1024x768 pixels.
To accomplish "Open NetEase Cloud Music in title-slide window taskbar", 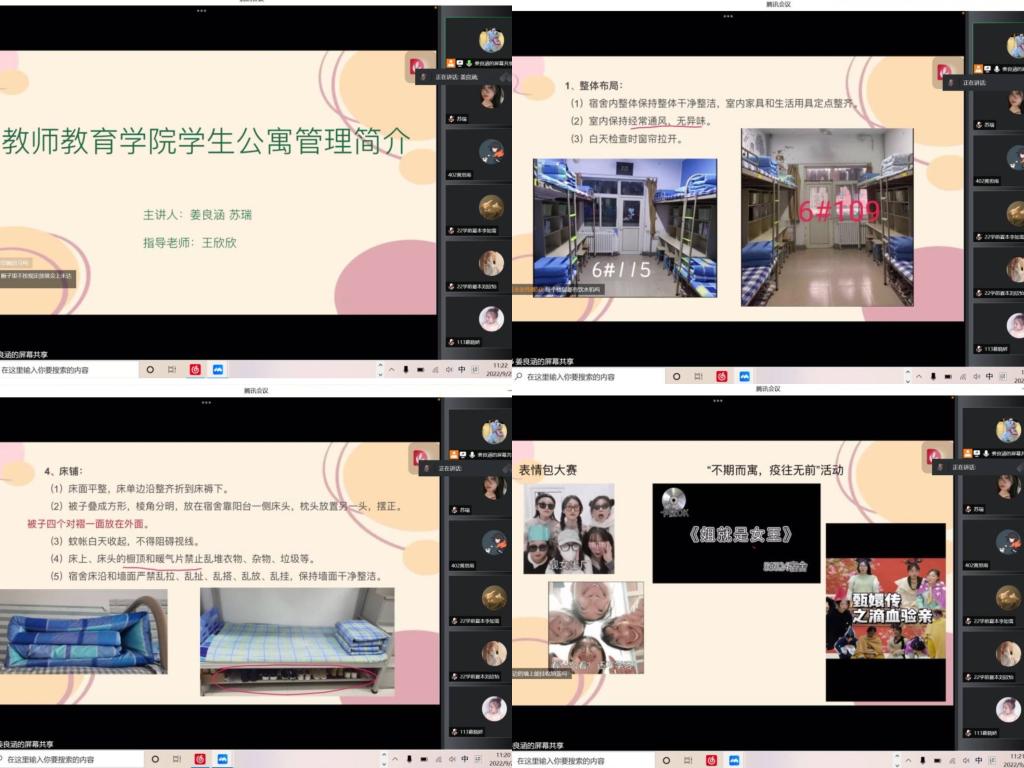I will [x=195, y=369].
